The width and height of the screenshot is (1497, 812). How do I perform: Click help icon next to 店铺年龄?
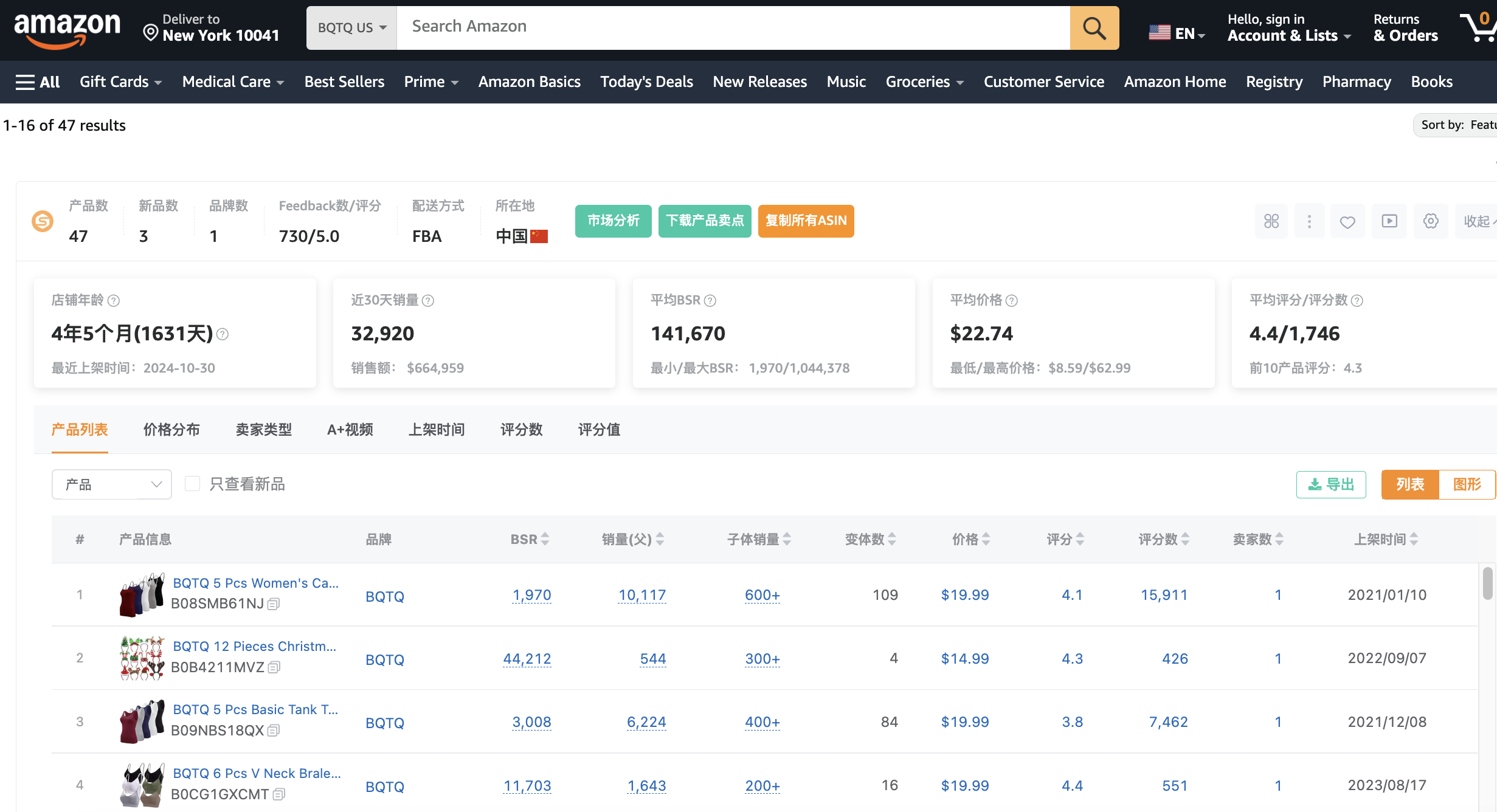point(114,301)
